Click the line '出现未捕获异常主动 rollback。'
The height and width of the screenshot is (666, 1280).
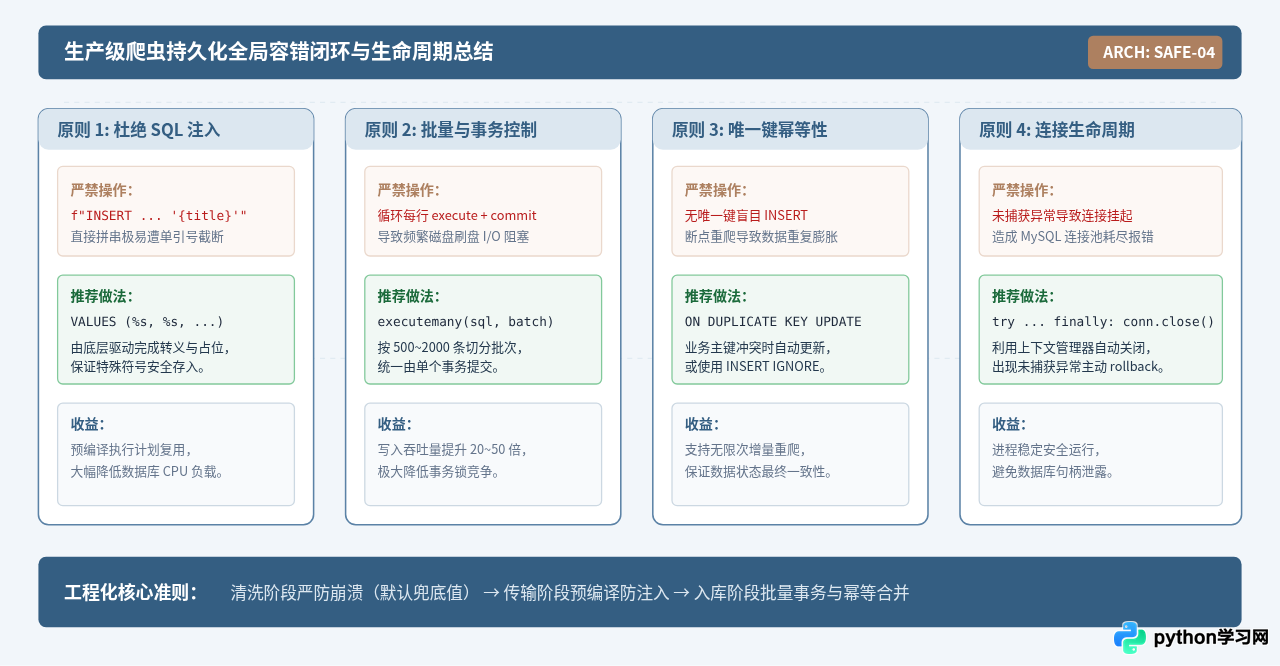(1078, 367)
